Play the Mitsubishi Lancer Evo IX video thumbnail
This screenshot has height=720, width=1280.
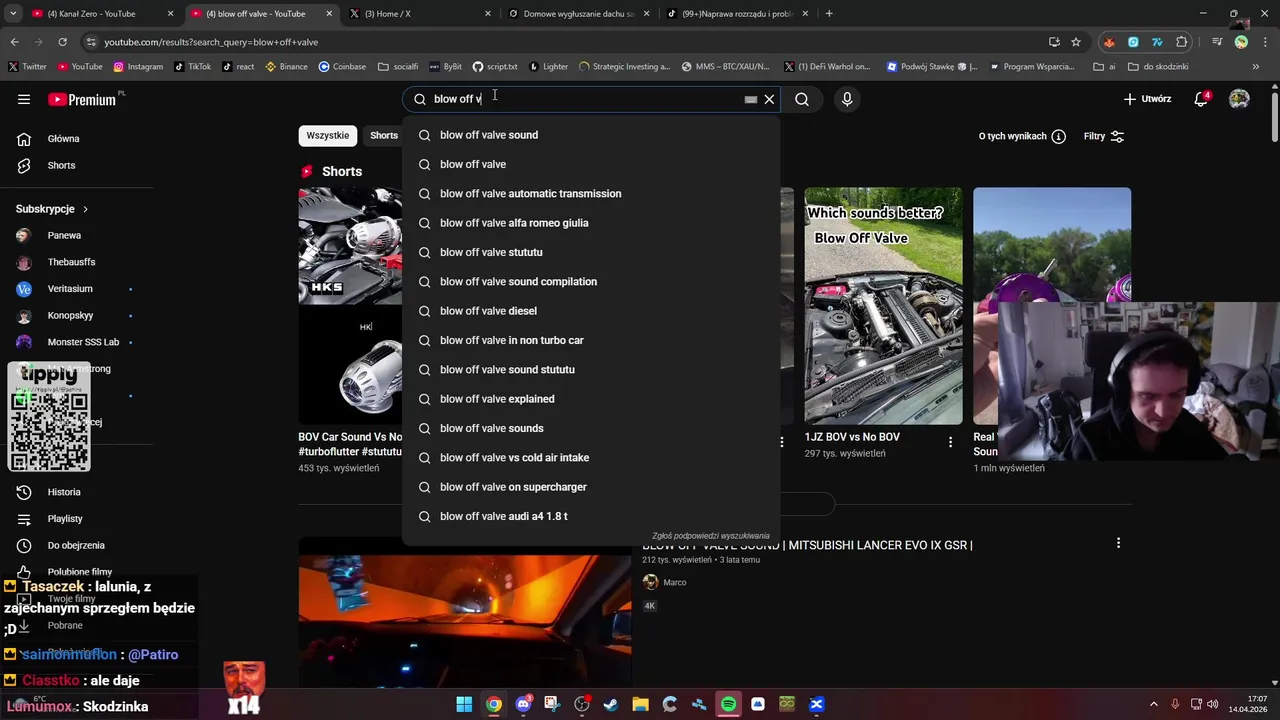[x=465, y=612]
